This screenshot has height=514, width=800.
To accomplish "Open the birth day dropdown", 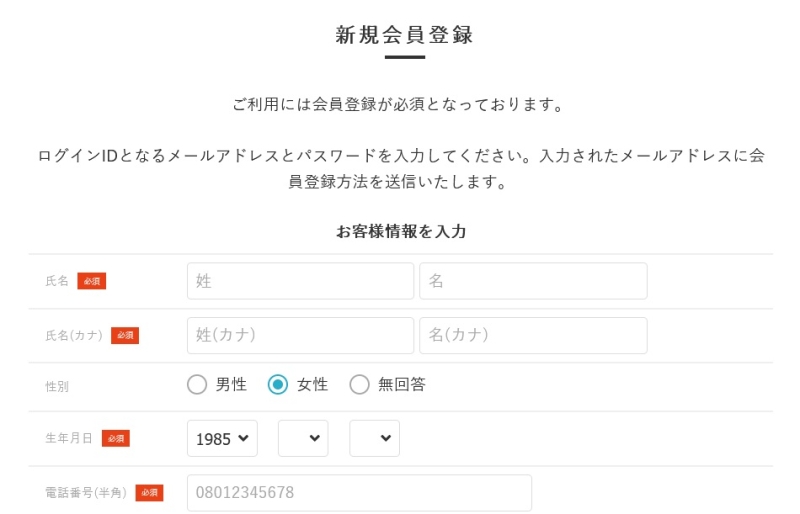I will click(x=374, y=438).
